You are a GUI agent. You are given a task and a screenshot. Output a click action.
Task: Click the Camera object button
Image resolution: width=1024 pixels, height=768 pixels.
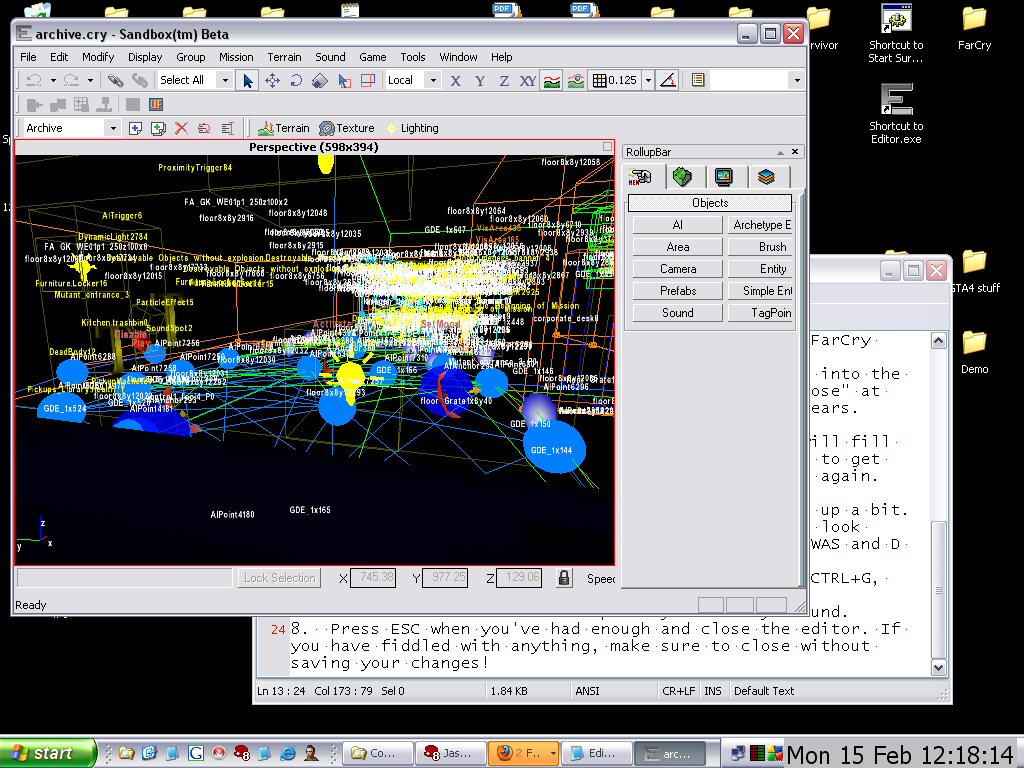tap(678, 269)
